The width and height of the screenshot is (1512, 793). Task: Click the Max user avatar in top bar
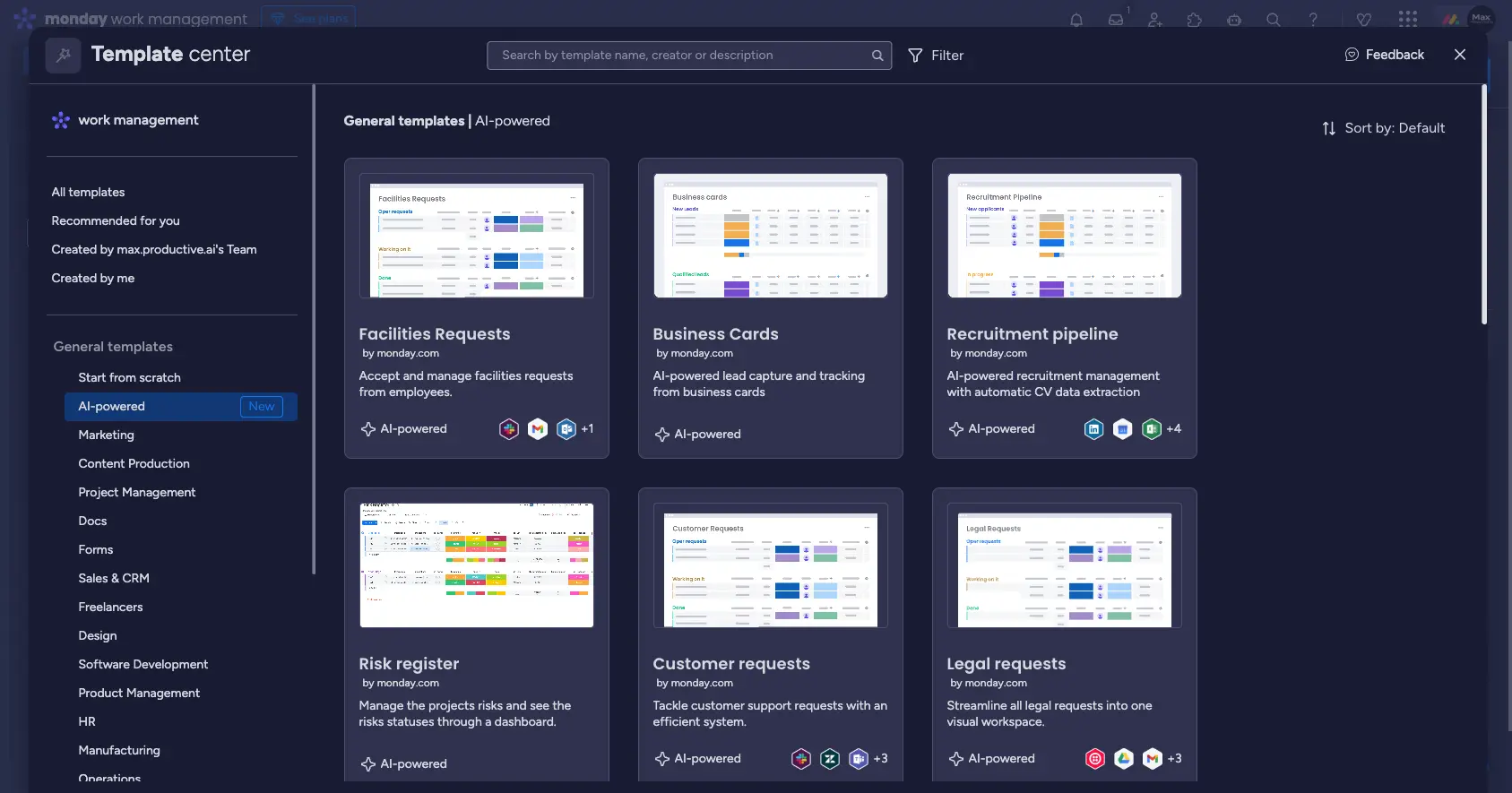pyautogui.click(x=1482, y=18)
